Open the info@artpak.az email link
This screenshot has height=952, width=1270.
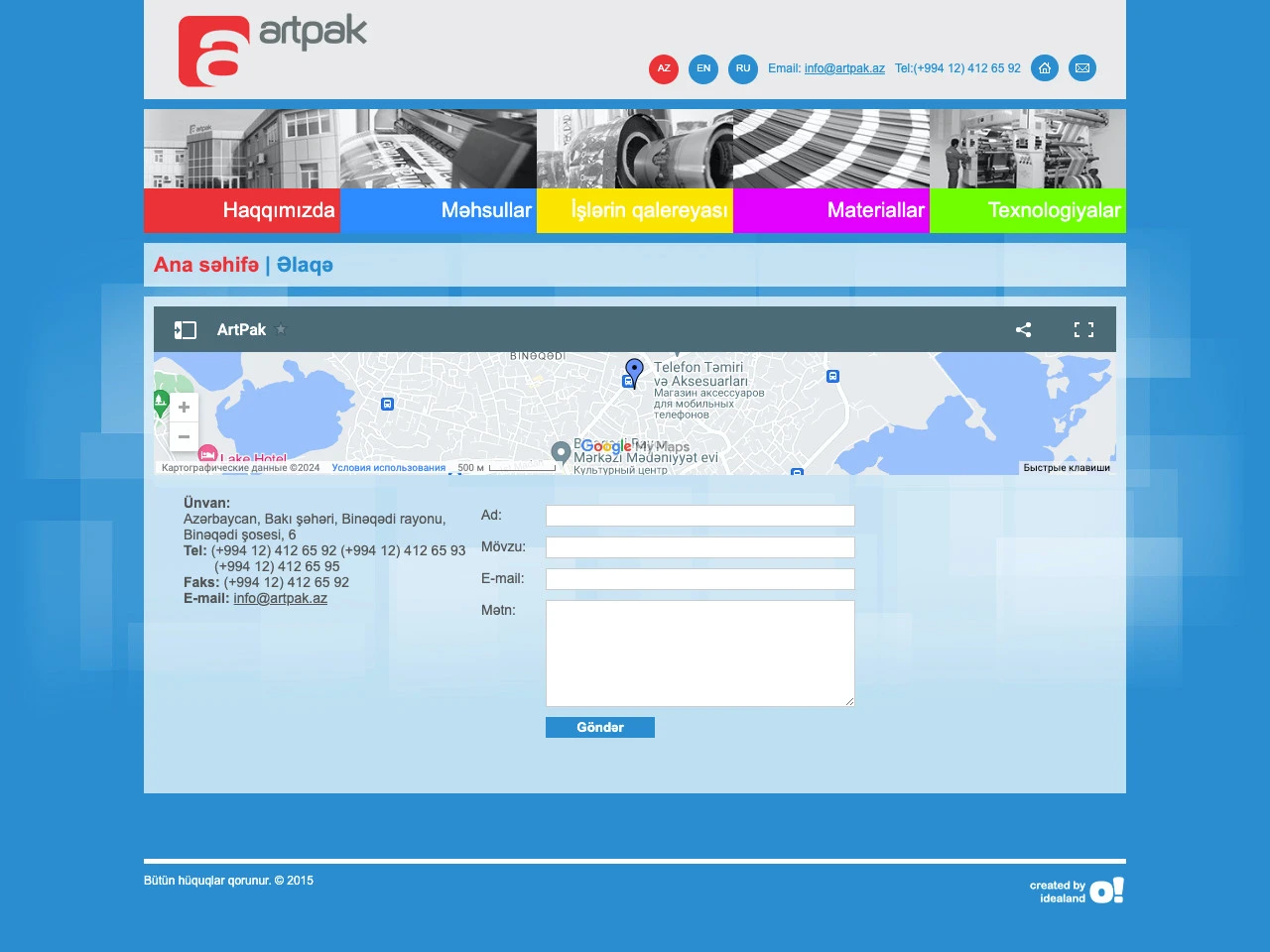[280, 598]
